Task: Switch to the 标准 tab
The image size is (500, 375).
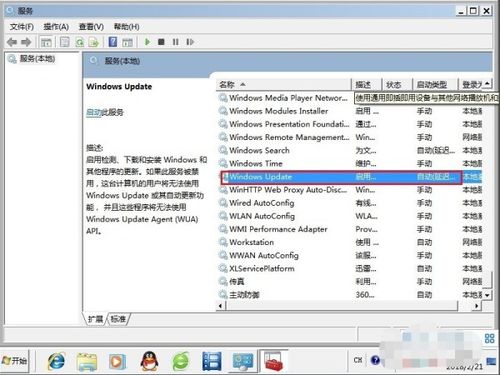Action: pos(118,319)
